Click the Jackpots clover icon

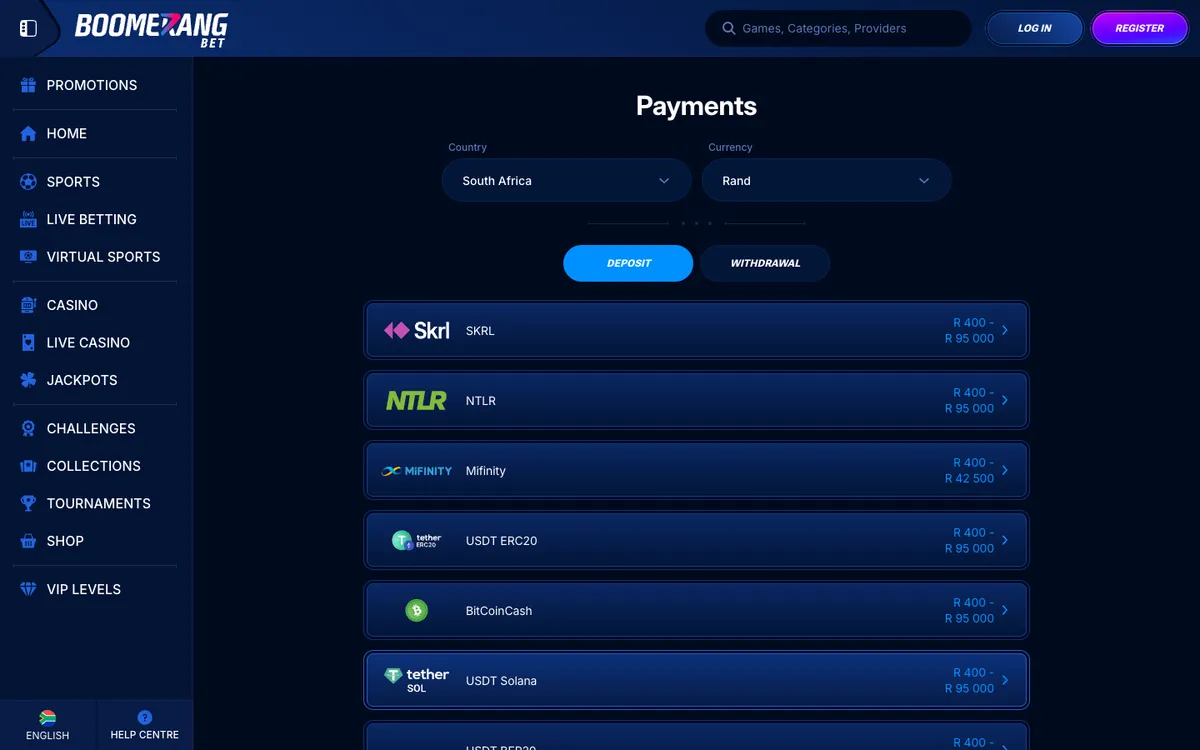[28, 380]
